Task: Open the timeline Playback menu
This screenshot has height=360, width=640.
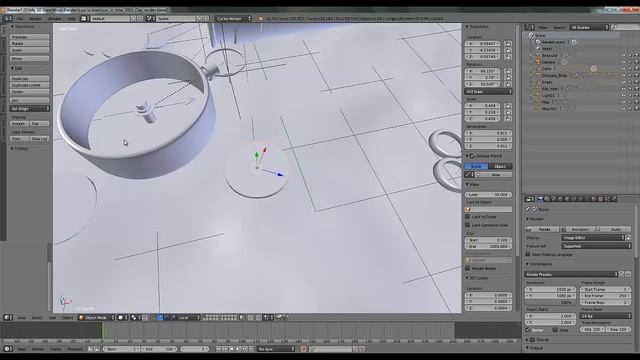Action: coord(75,349)
